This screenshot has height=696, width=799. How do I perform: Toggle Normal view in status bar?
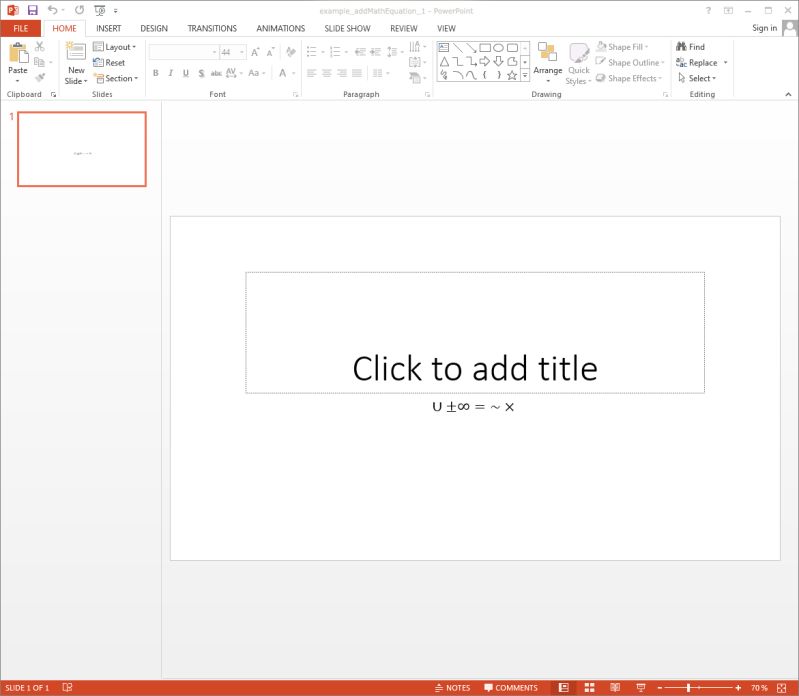[564, 687]
